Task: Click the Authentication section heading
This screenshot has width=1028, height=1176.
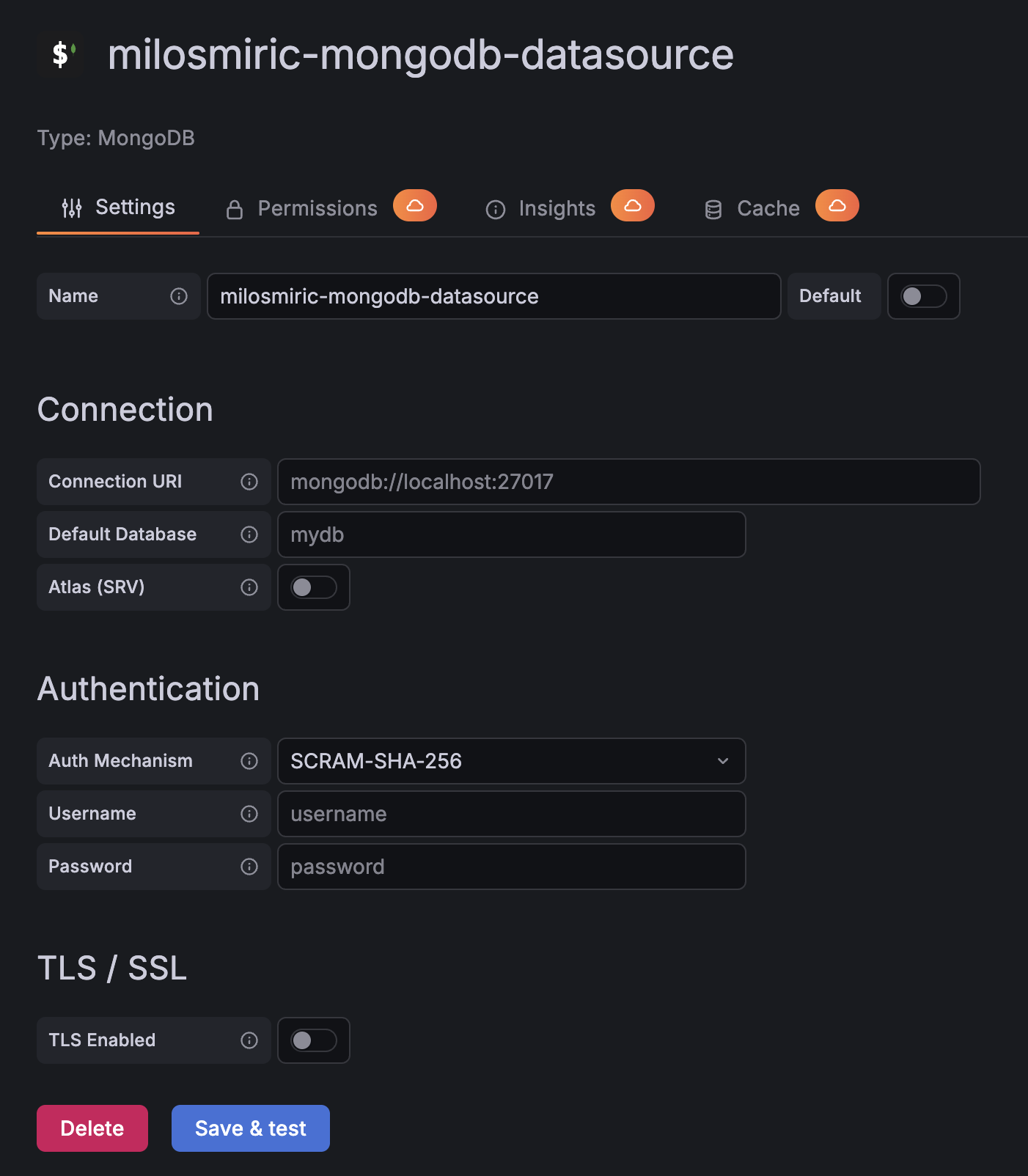Action: pos(149,689)
